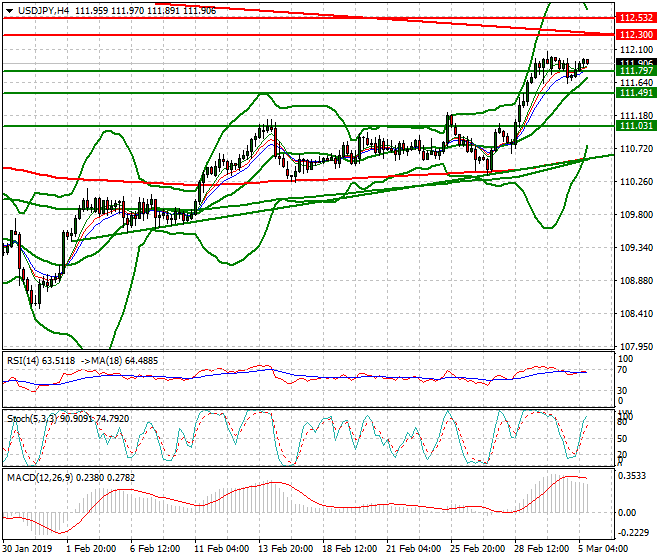This screenshot has width=660, height=560.
Task: Click the 109.340 price axis value
Action: click(636, 248)
